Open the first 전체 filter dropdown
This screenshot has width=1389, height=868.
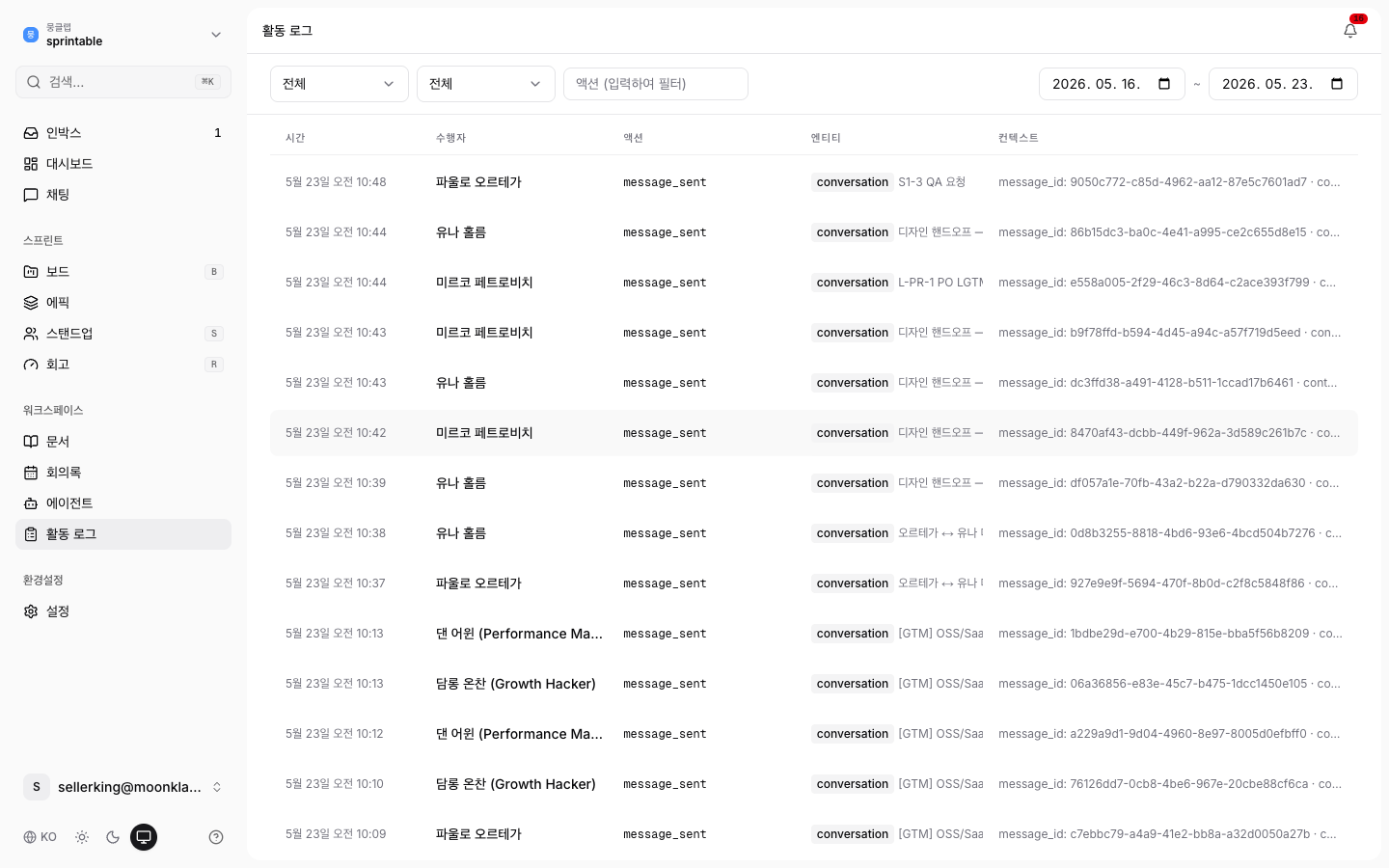340,84
